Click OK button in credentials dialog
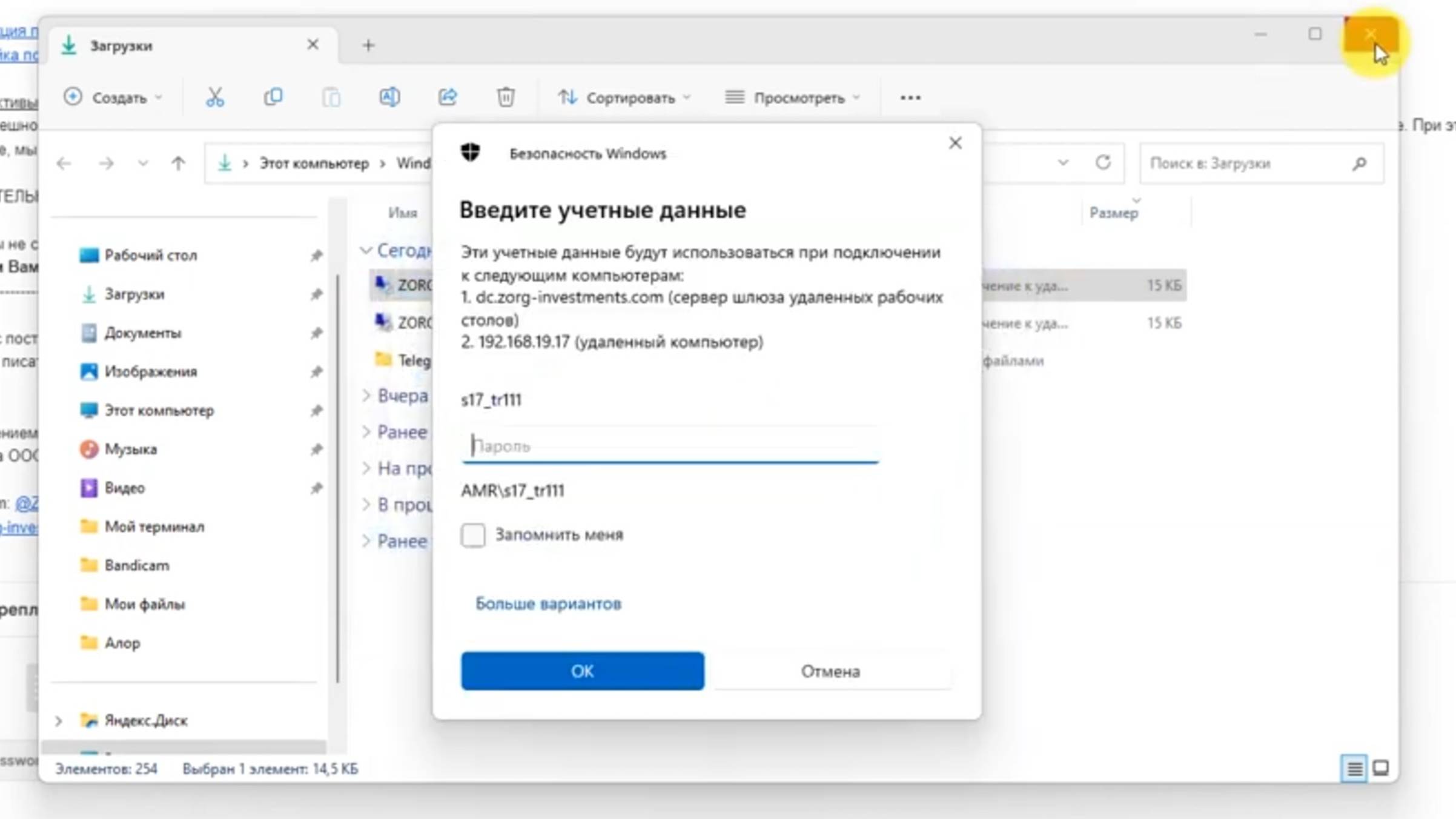Viewport: 1456px width, 819px height. coord(582,671)
